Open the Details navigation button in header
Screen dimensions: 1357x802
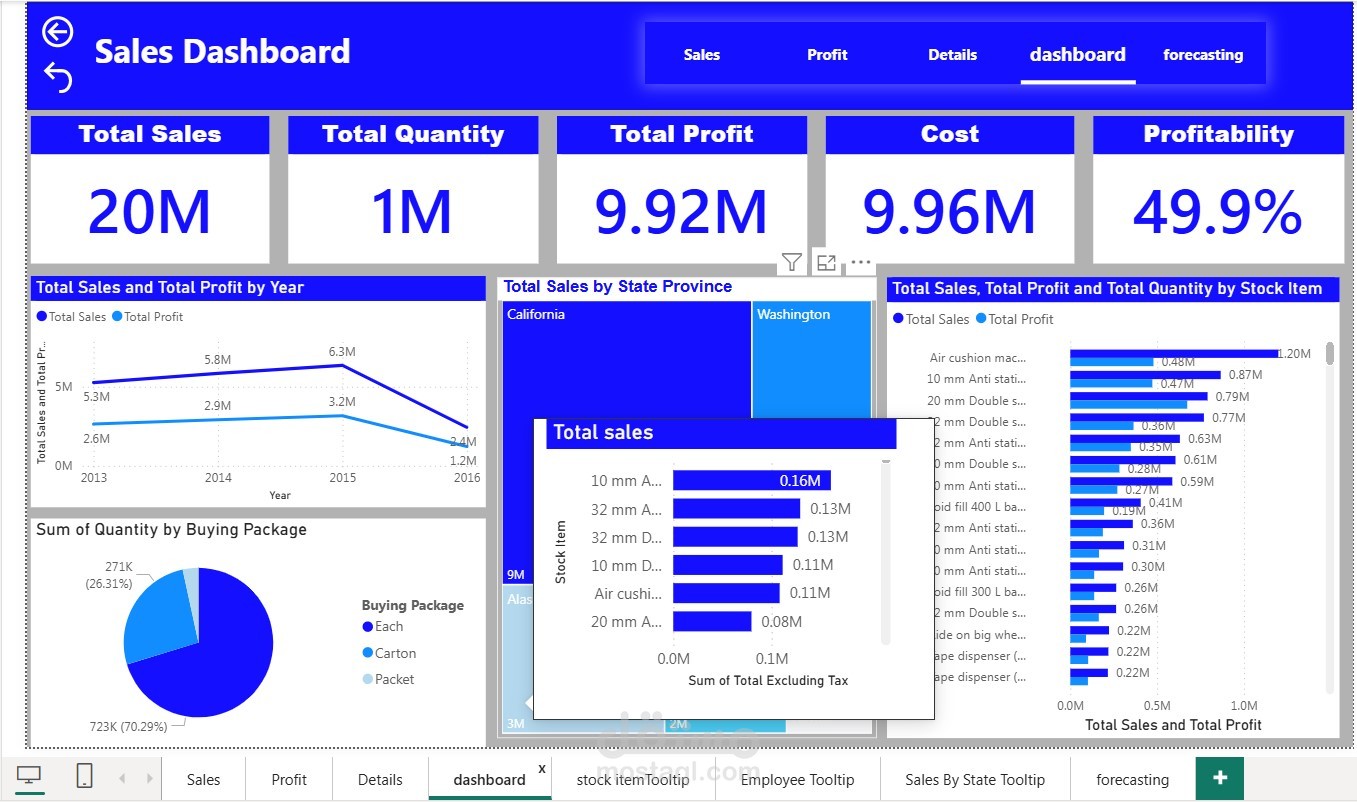952,55
